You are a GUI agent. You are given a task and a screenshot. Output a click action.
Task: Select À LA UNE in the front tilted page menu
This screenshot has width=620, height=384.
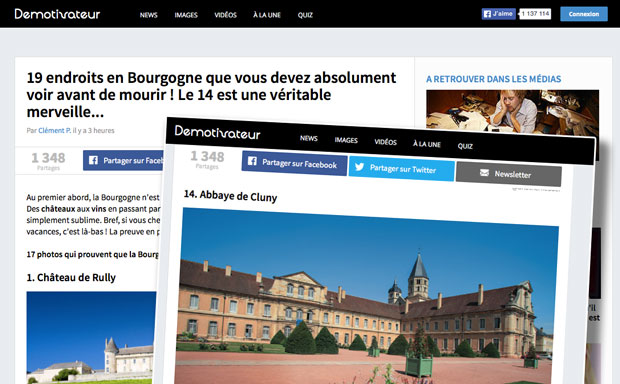(427, 144)
